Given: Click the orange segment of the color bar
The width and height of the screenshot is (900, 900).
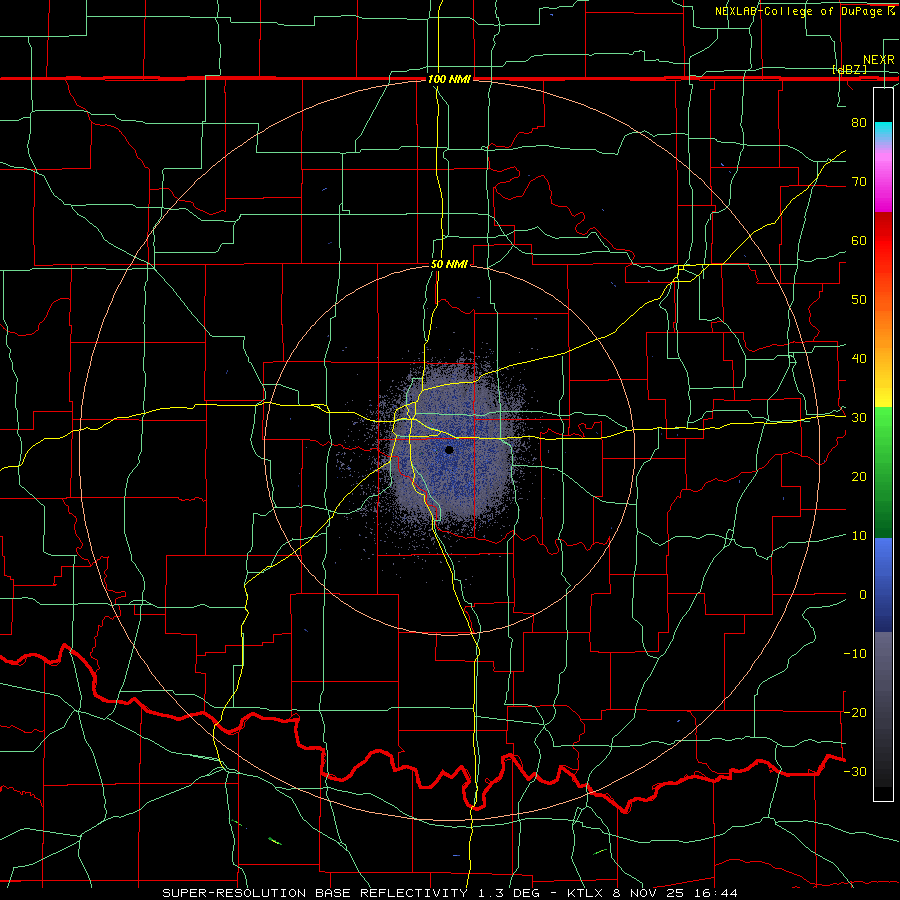Looking at the screenshot, I should [x=883, y=327].
